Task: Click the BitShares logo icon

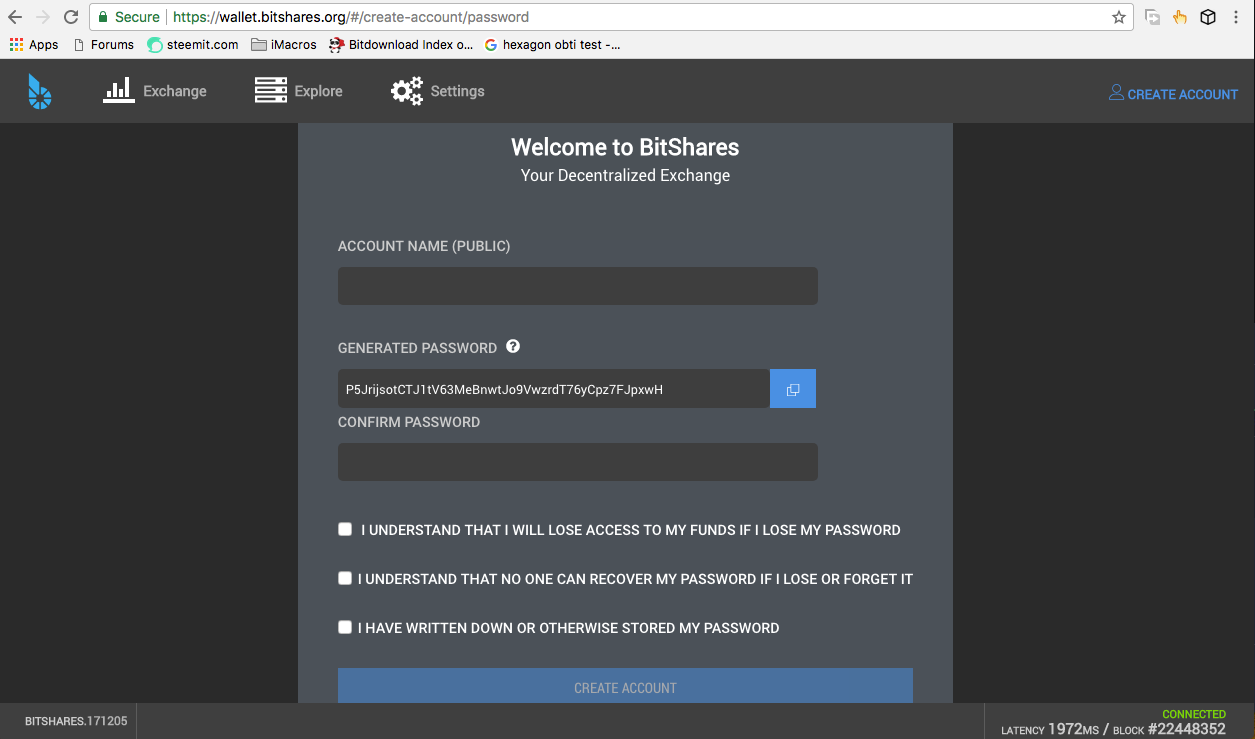Action: (x=39, y=91)
